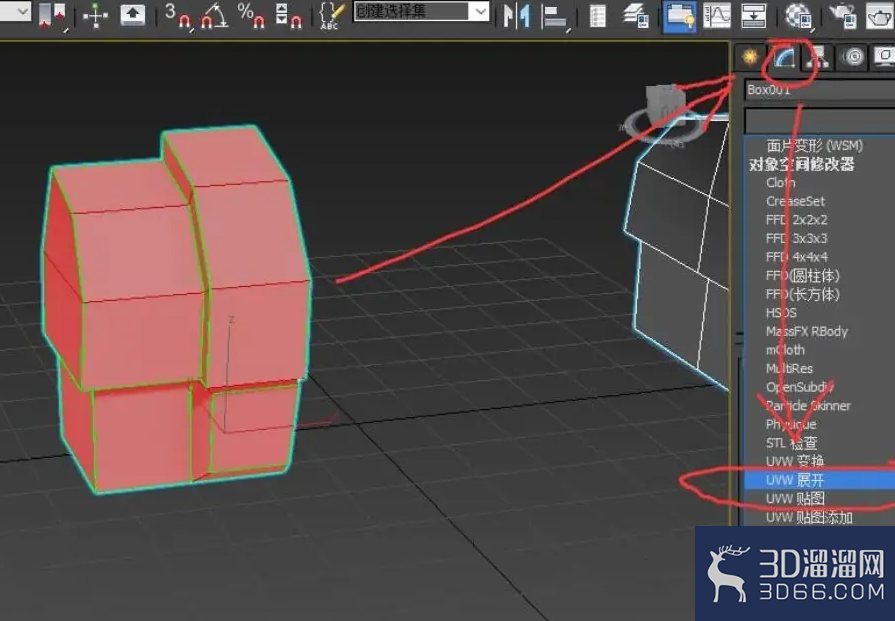Switch to the Create panel star tab
This screenshot has height=621, width=895.
point(750,57)
